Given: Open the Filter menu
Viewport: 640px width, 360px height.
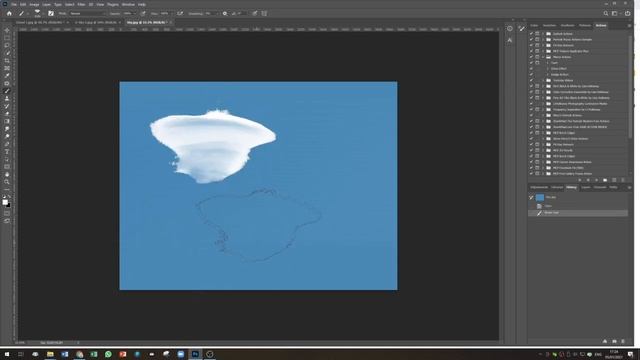Looking at the screenshot, I should coord(81,4).
